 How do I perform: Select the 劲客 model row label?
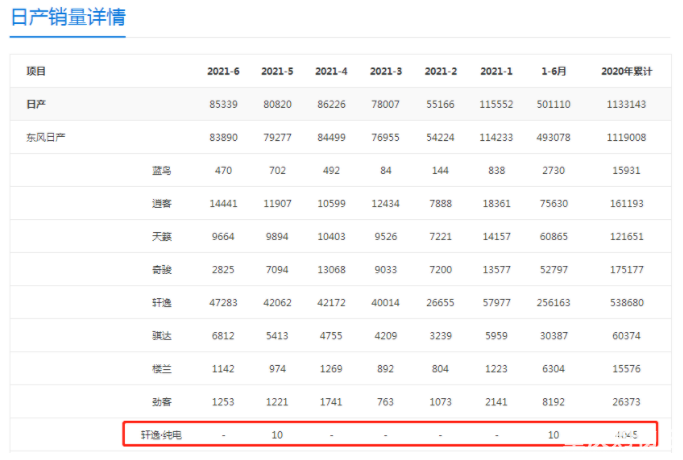click(162, 402)
